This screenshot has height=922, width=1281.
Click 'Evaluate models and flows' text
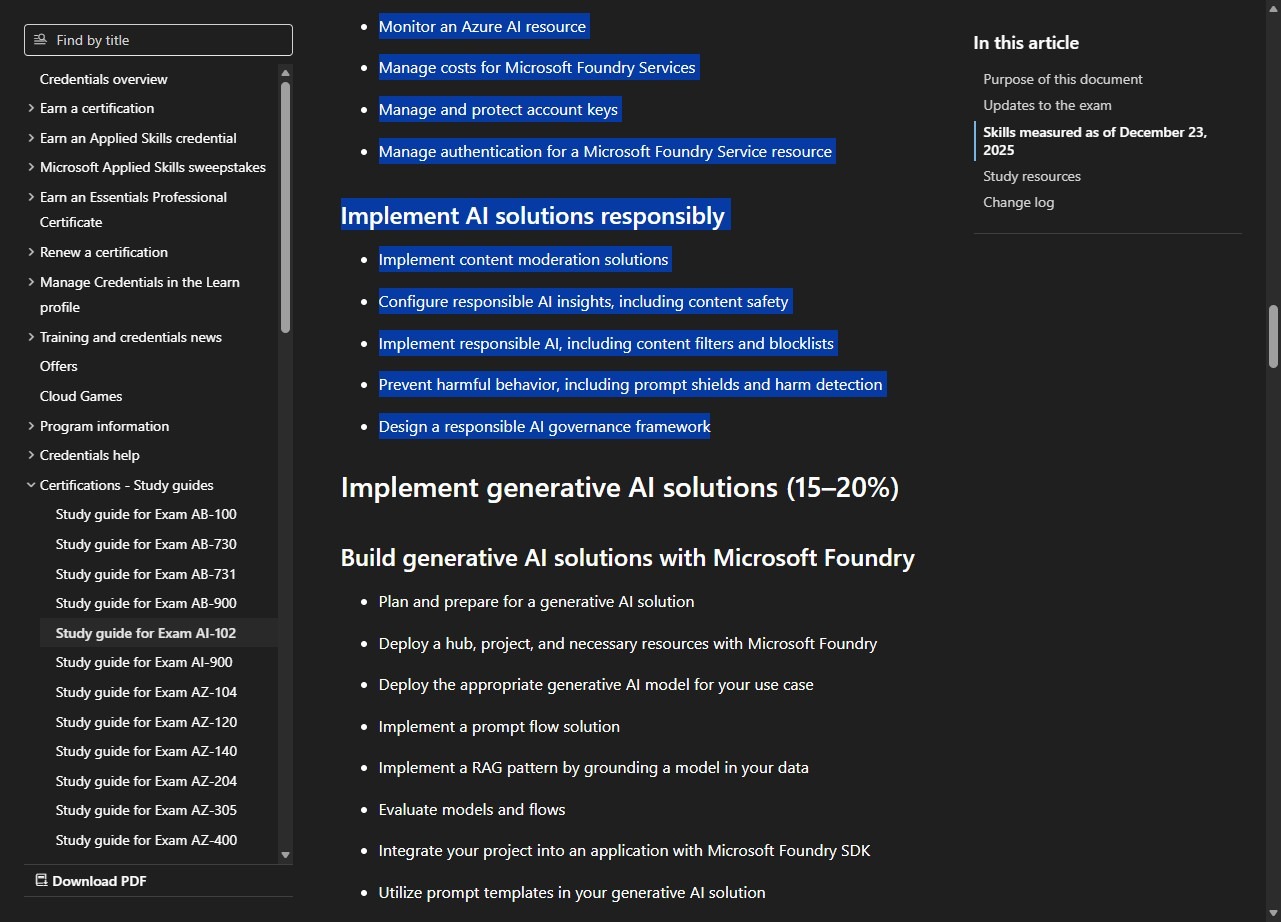point(472,809)
